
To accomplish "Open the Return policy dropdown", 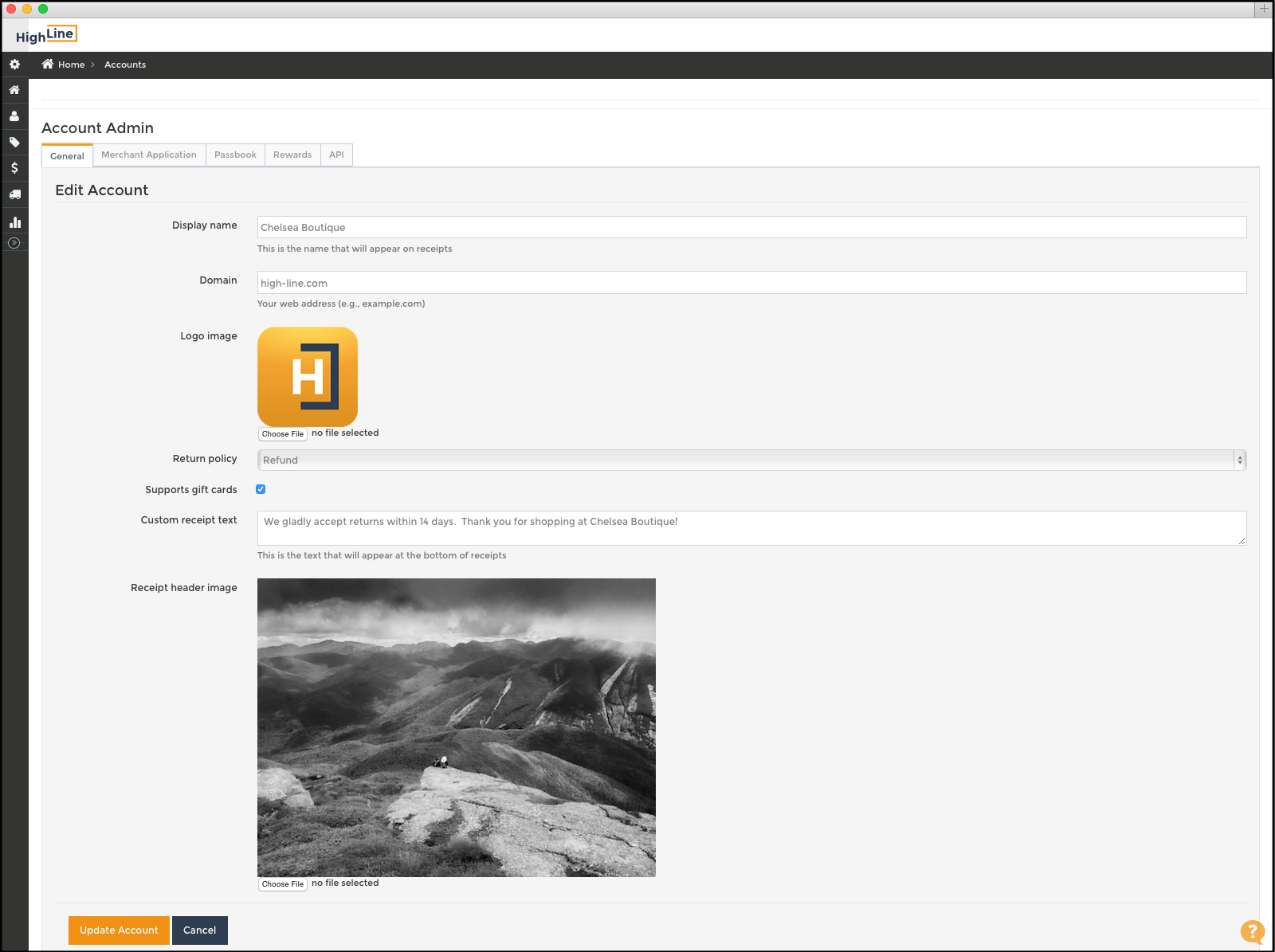I will click(x=751, y=460).
